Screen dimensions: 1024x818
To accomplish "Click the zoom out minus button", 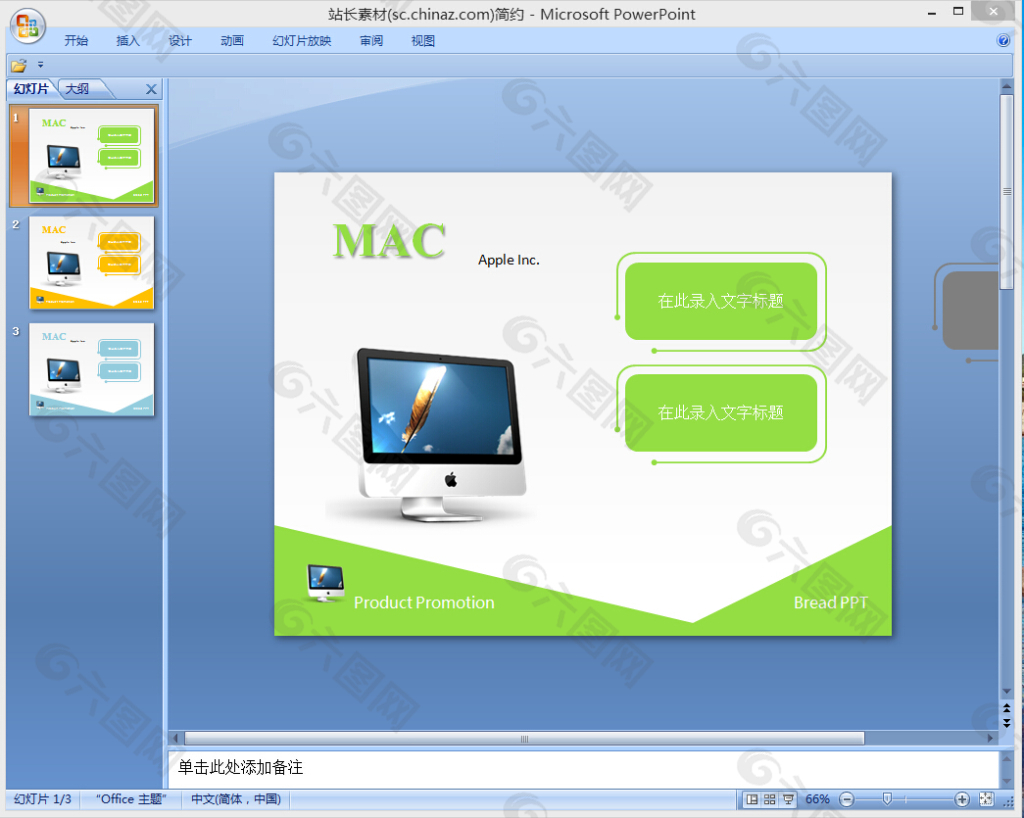I will (847, 800).
